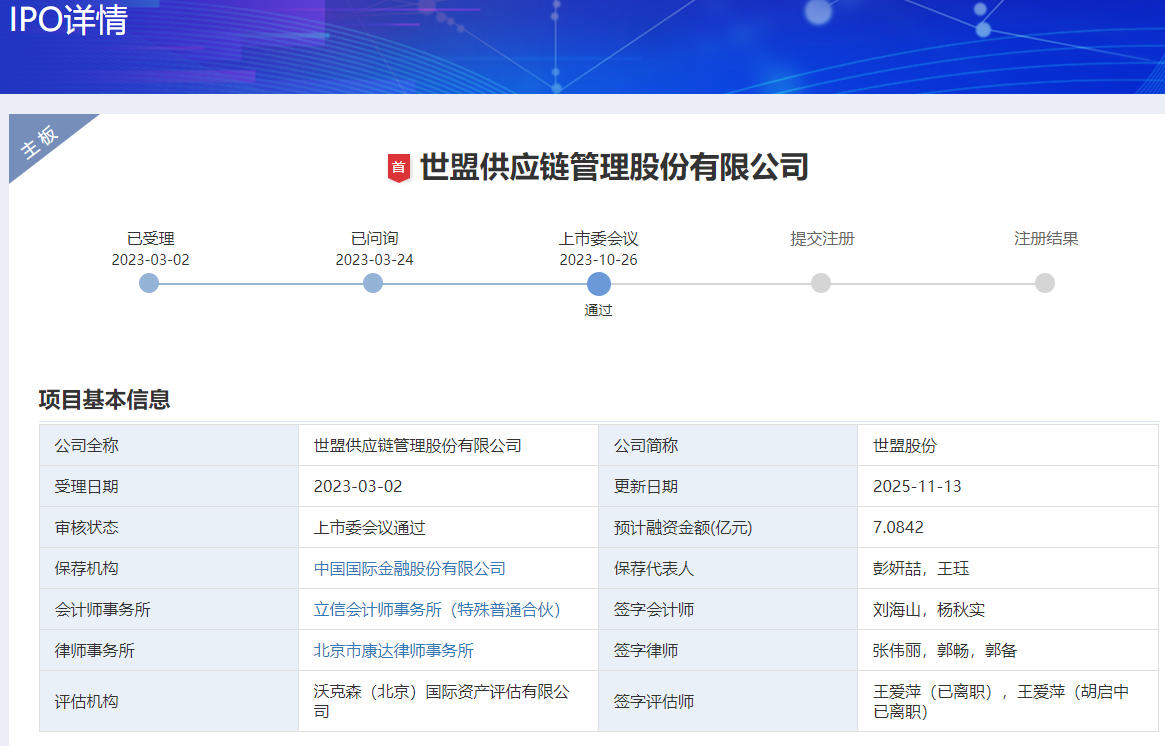Viewport: 1165px width, 746px height.
Task: Click the 上市委会议通过 review status cell
Action: 369,527
